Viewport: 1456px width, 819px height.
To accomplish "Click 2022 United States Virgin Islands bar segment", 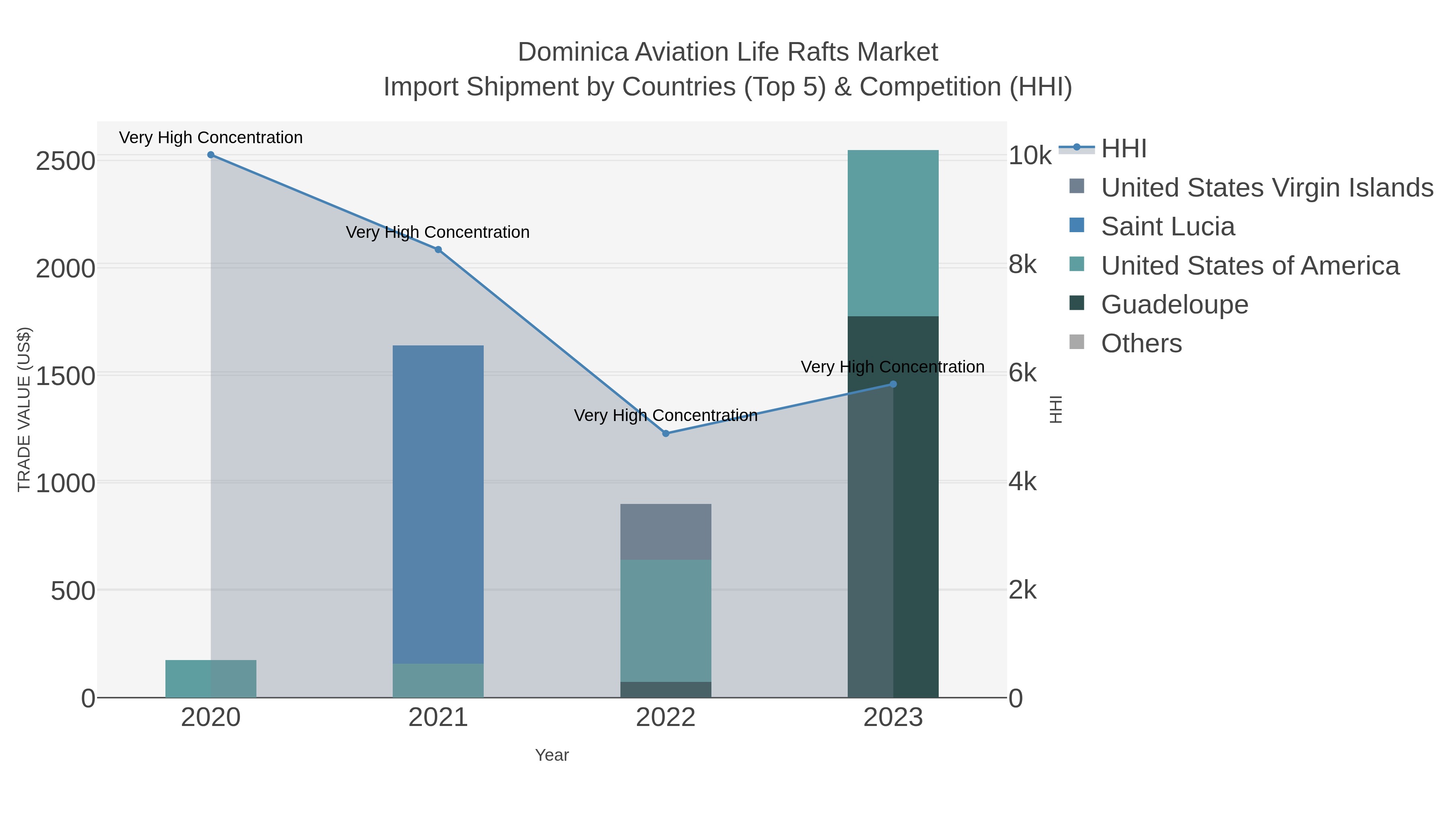I will (666, 532).
